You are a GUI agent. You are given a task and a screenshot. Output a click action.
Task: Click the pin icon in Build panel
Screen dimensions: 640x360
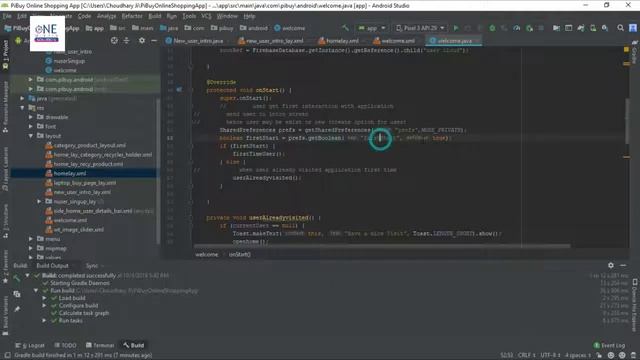point(17,309)
